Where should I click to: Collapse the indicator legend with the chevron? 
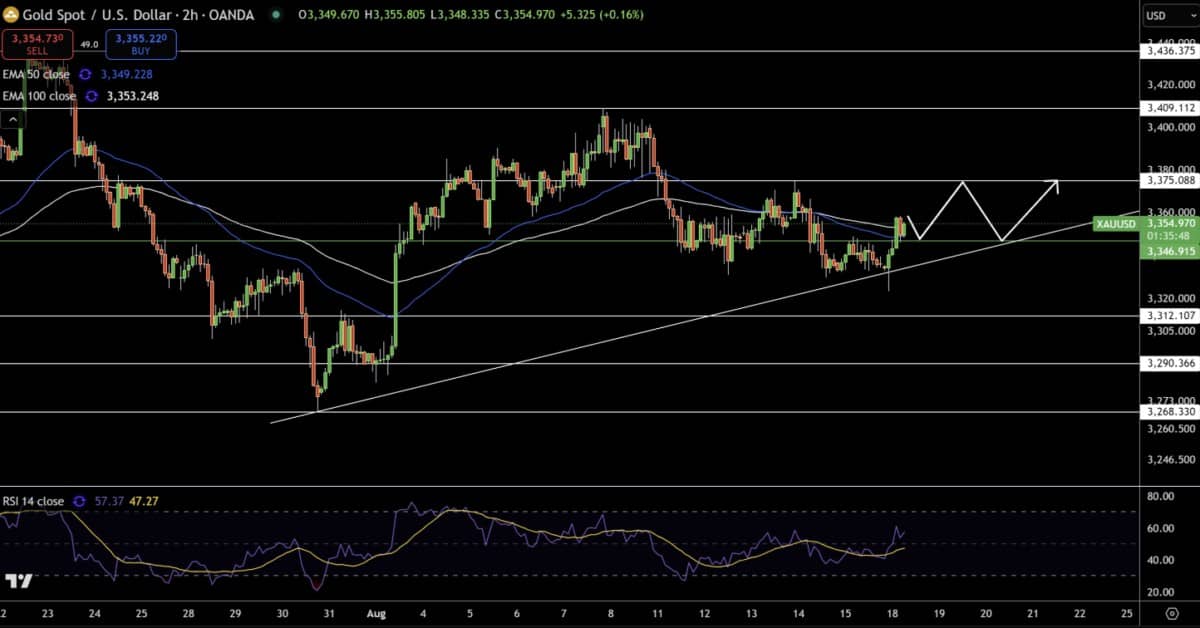[x=13, y=120]
